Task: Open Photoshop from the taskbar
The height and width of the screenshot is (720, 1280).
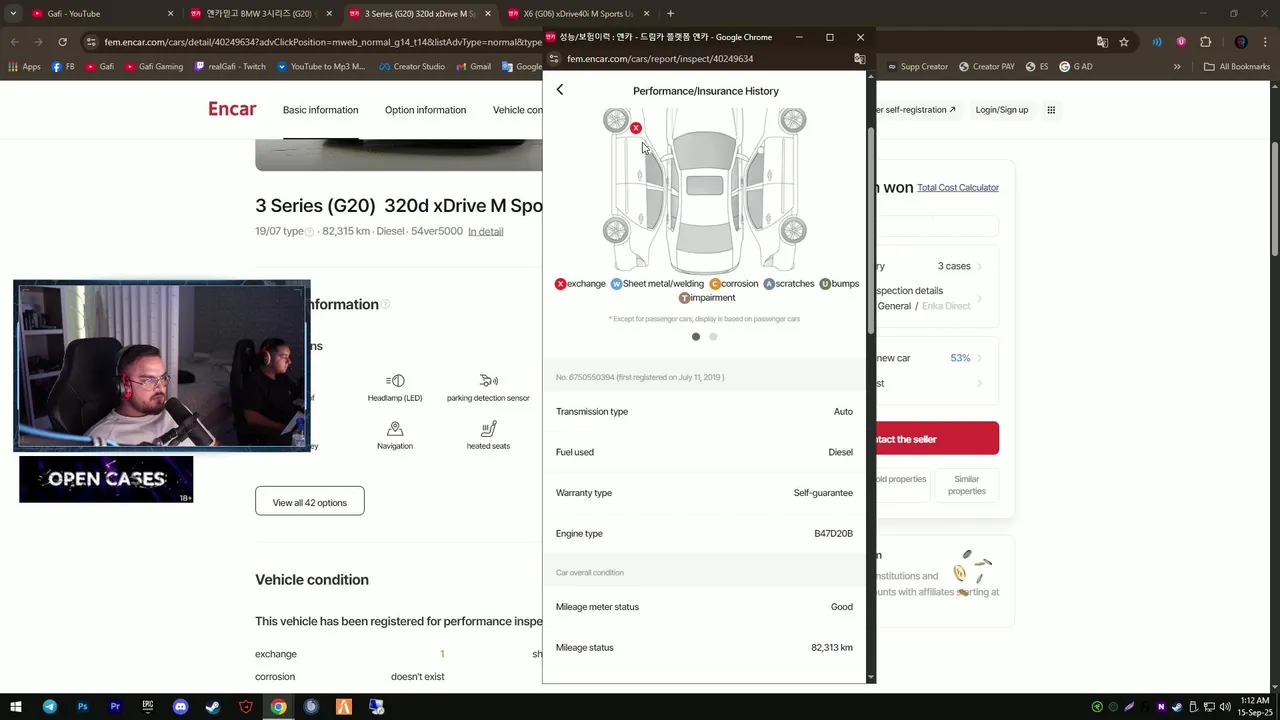Action: coord(82,707)
